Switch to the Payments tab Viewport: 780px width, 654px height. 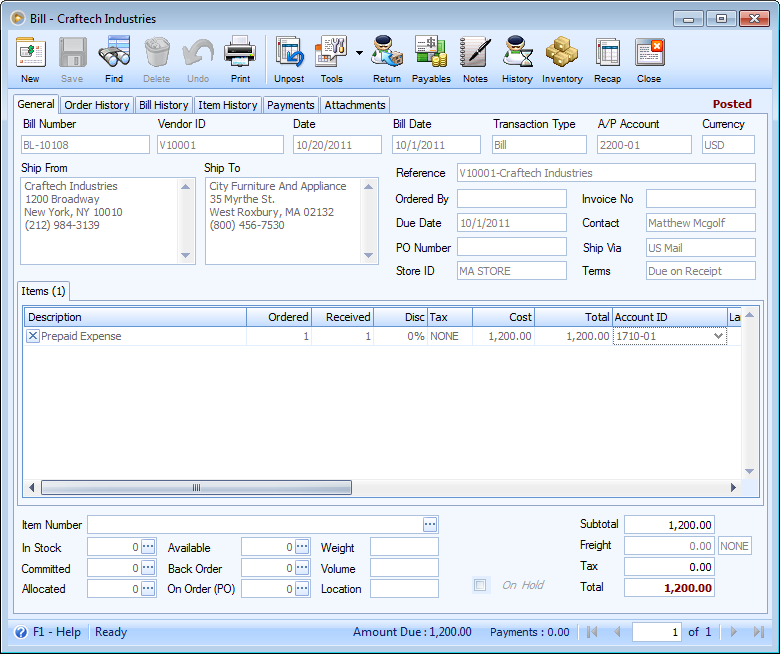tap(291, 105)
